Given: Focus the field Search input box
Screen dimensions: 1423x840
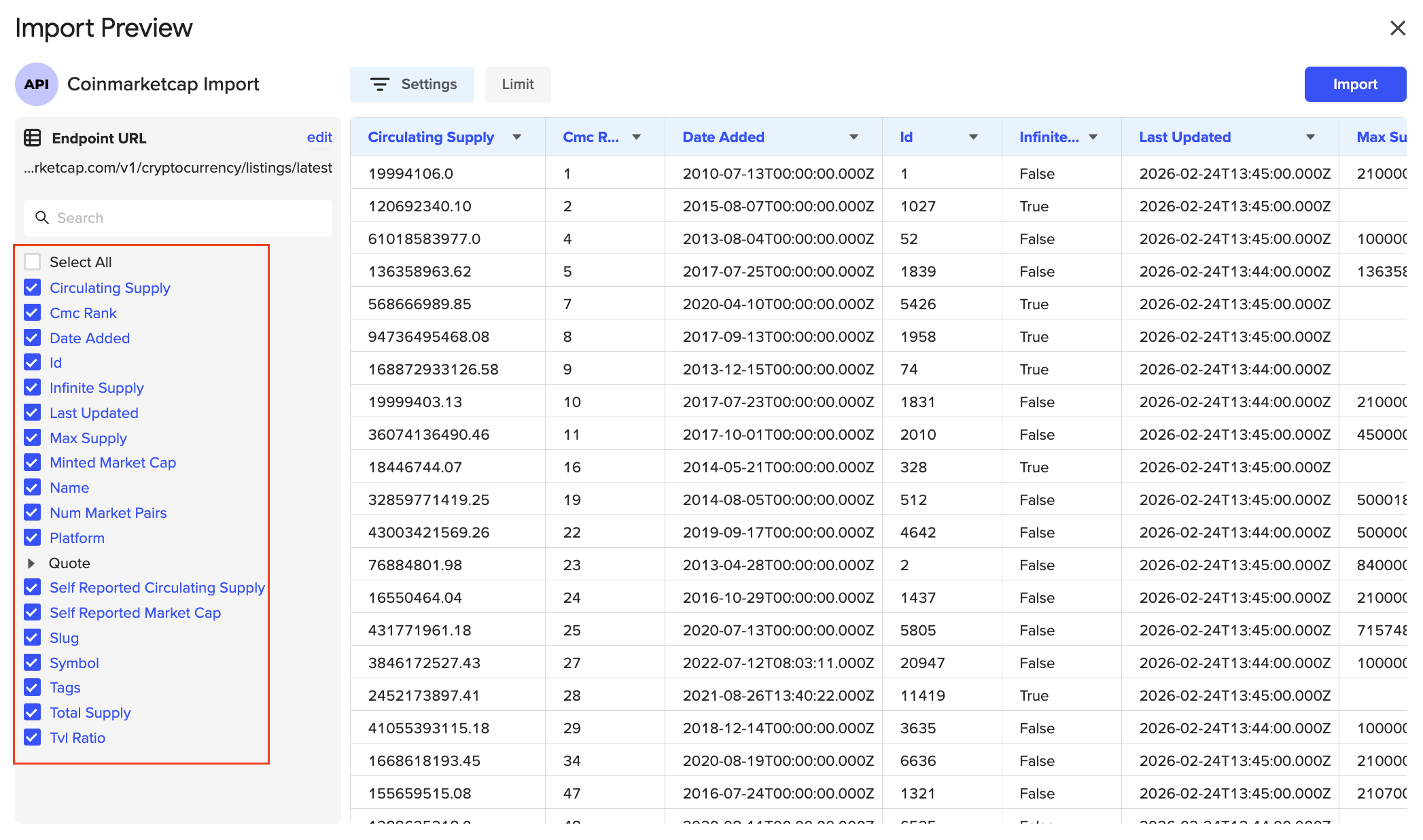Looking at the screenshot, I should (190, 217).
